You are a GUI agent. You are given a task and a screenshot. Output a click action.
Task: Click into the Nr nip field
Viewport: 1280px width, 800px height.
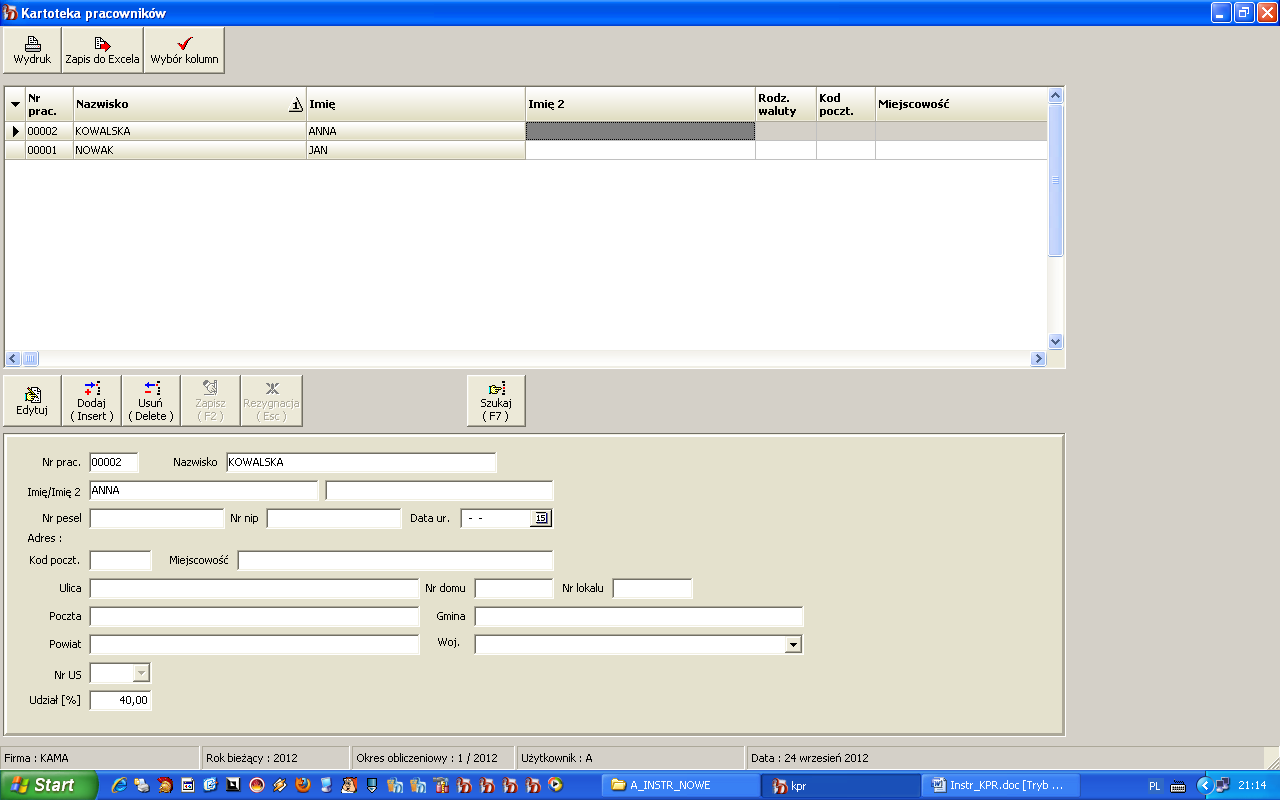tap(334, 518)
